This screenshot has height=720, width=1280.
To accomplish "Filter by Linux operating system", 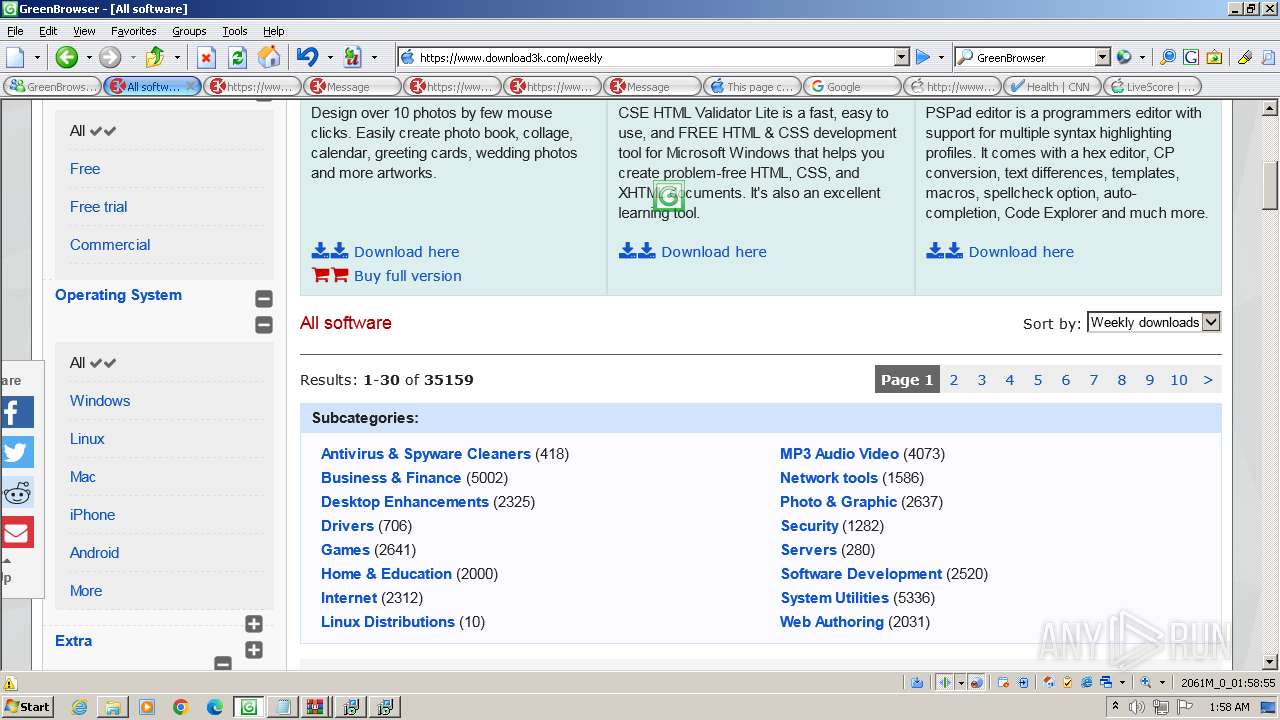I will (87, 439).
